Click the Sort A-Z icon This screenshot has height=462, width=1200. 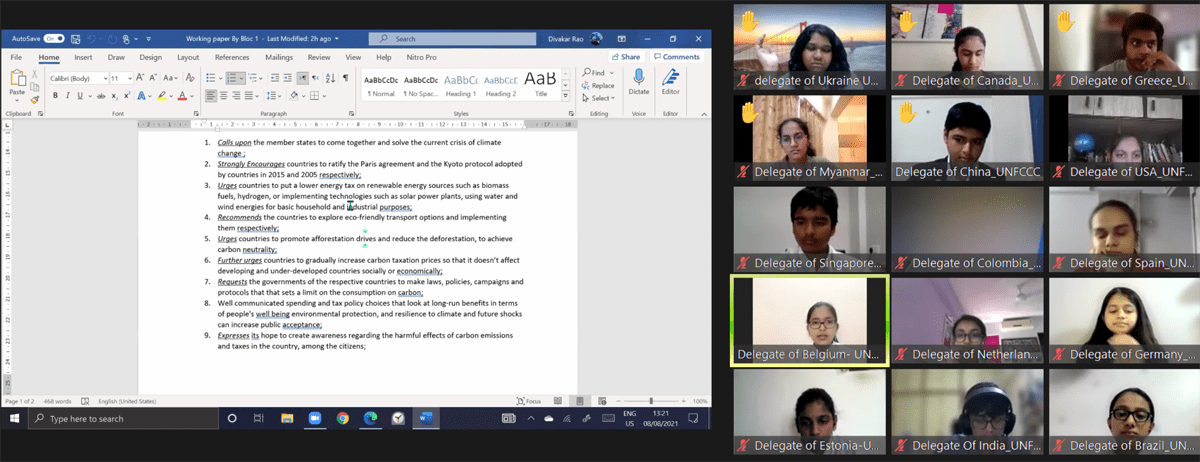(x=330, y=78)
